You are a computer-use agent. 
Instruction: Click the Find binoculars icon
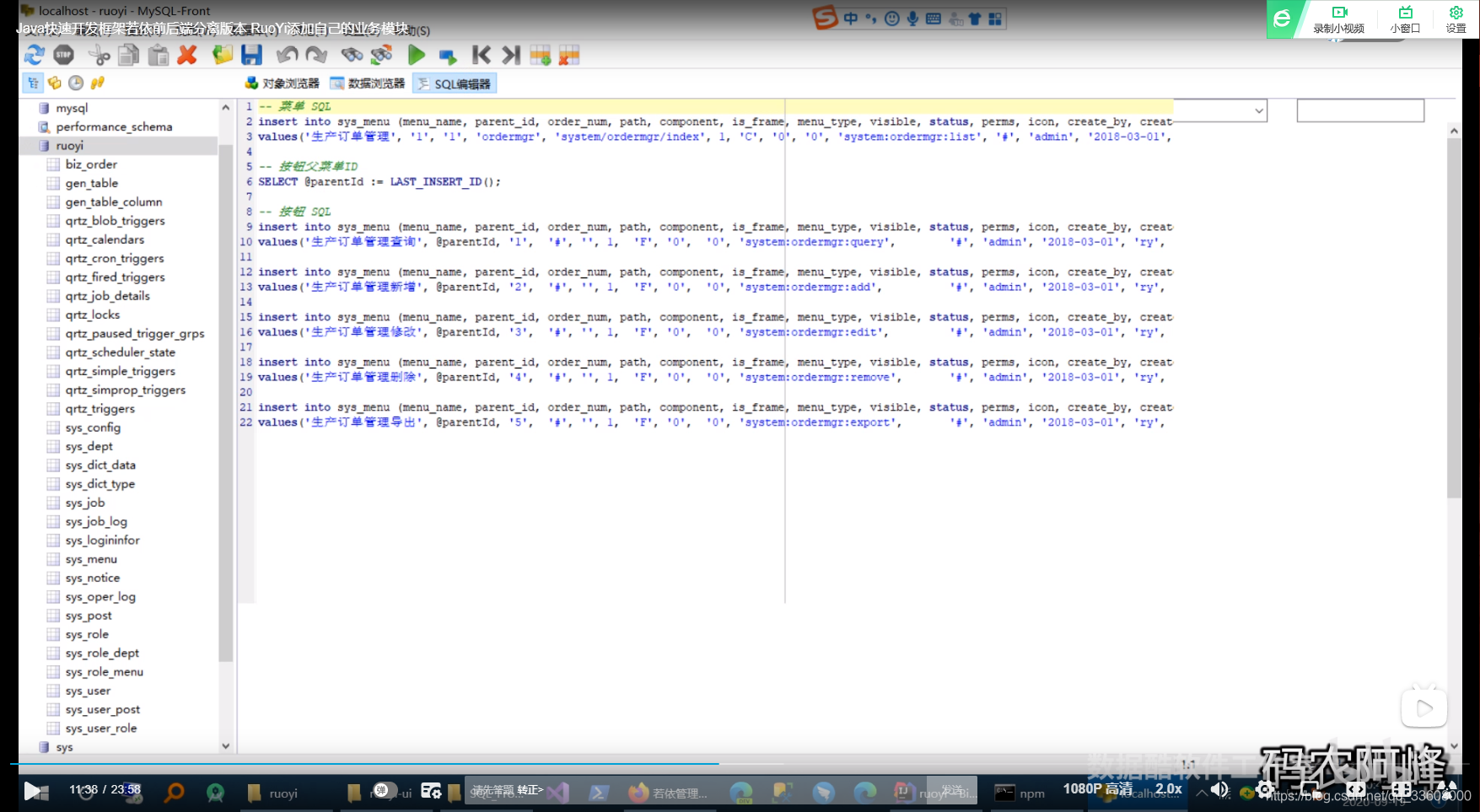pyautogui.click(x=352, y=56)
